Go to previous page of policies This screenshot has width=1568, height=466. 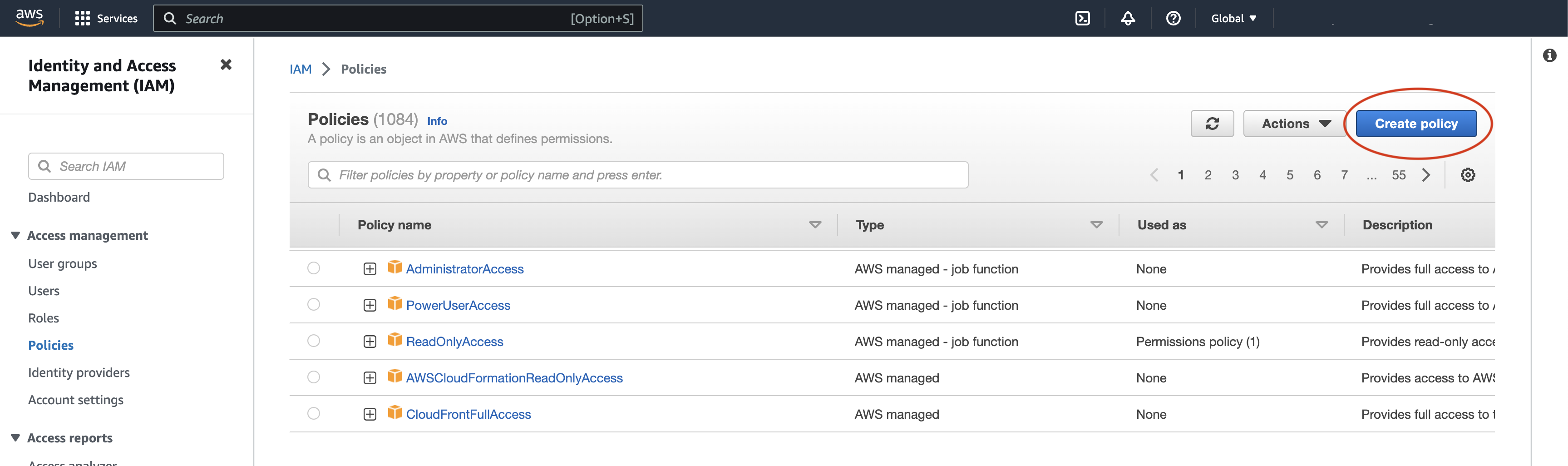point(1154,175)
